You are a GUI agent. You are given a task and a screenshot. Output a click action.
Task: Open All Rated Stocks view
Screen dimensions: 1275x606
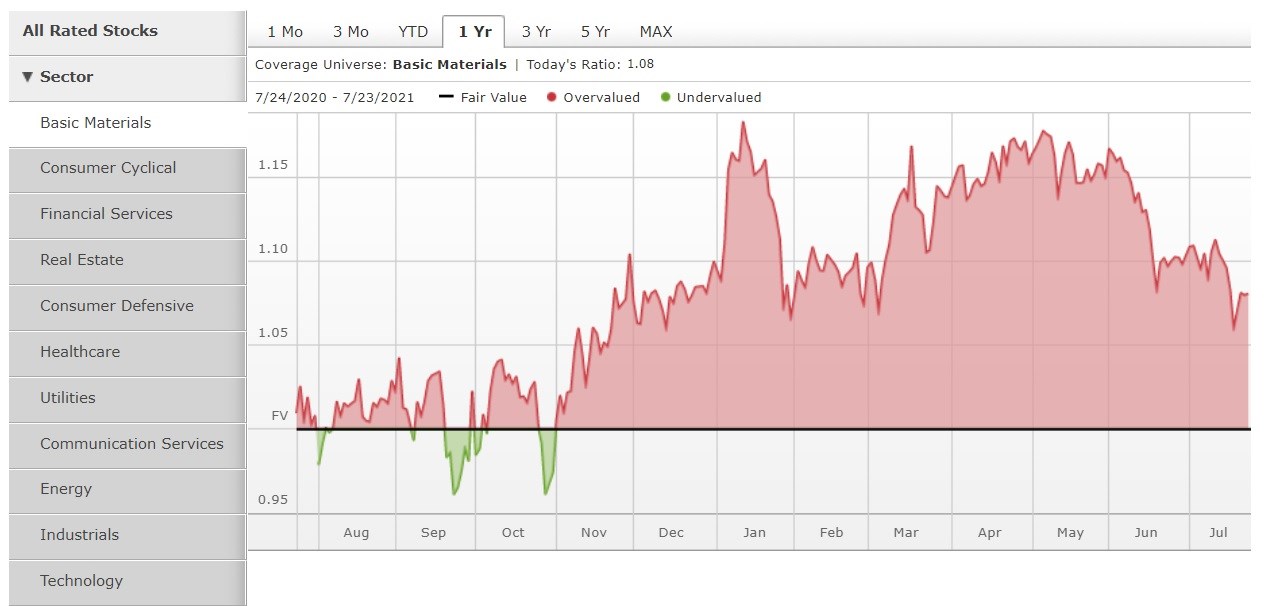point(90,31)
